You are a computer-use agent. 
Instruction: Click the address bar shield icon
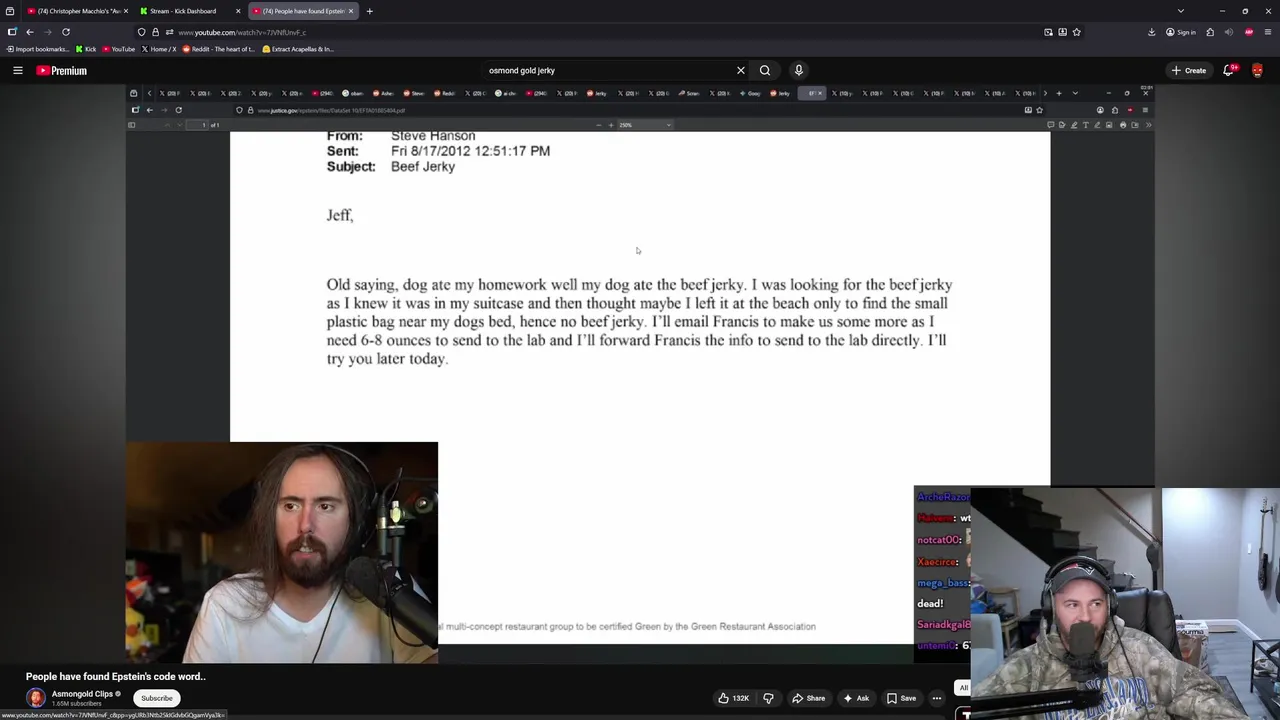pyautogui.click(x=141, y=32)
